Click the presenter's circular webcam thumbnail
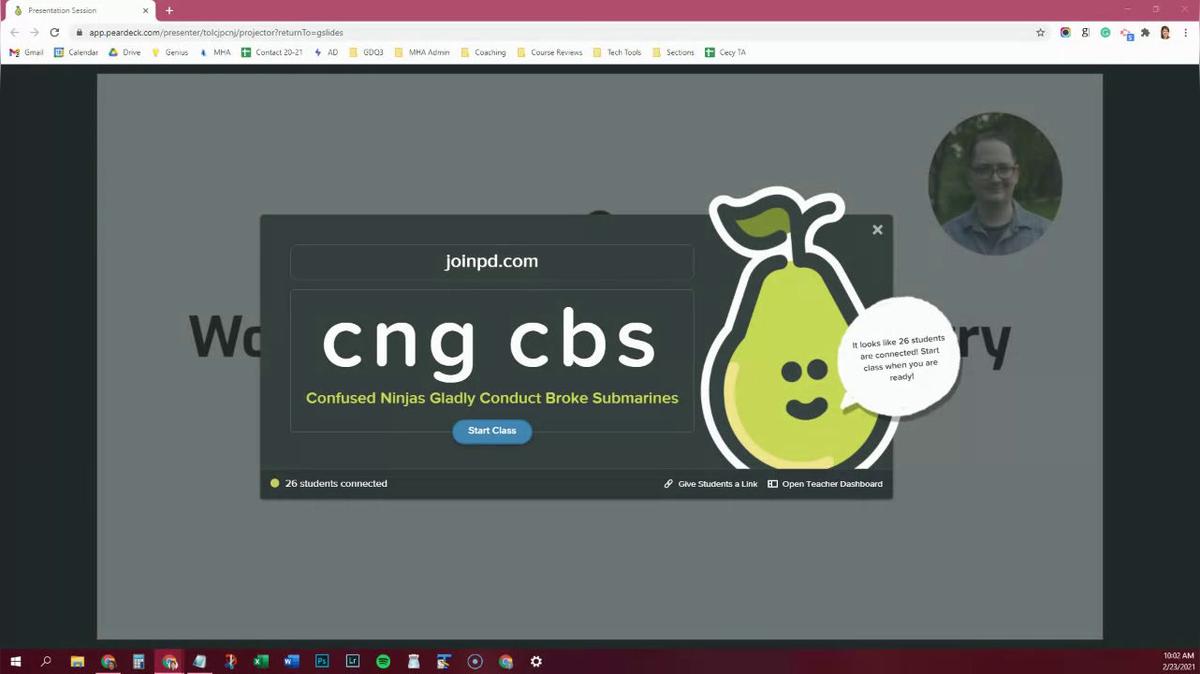 coord(994,183)
